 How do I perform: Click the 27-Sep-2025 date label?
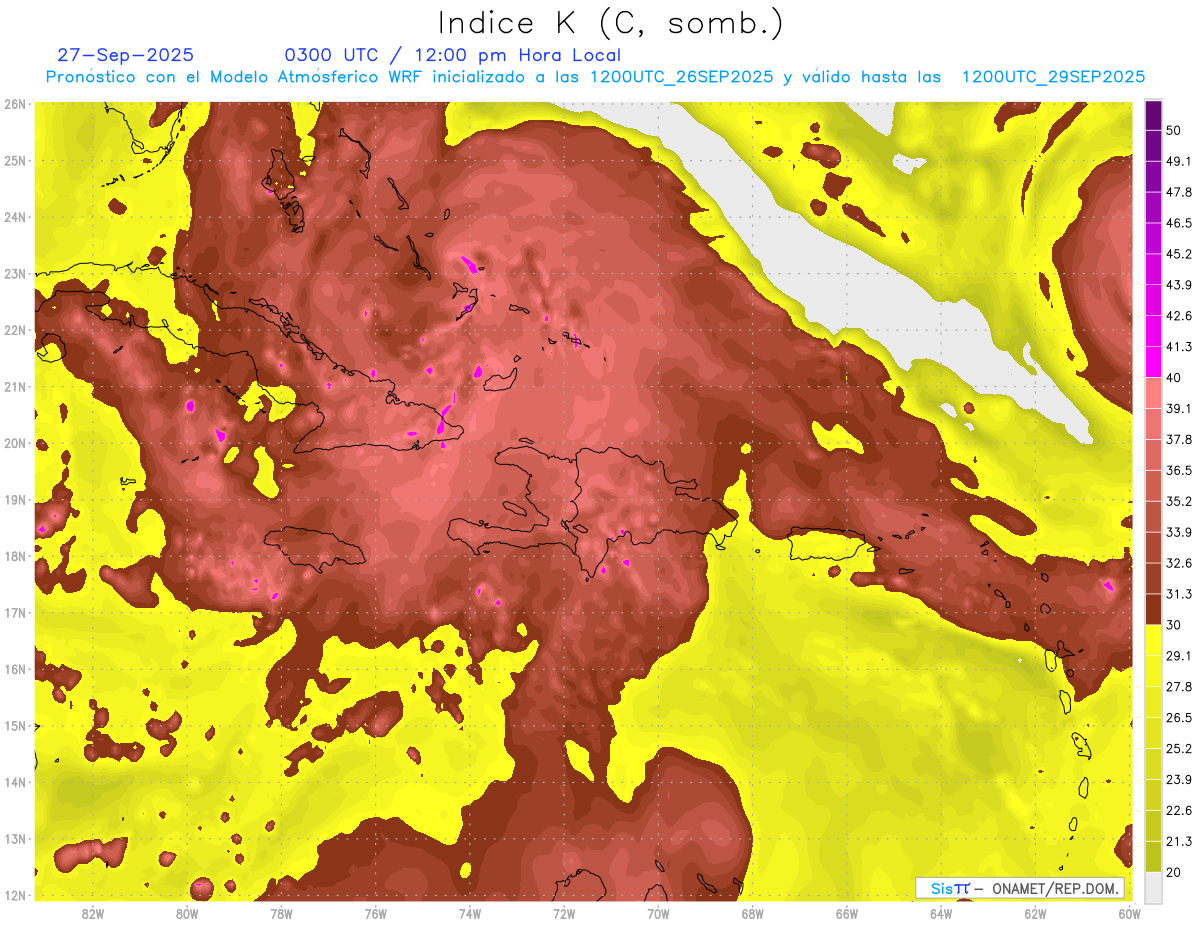(125, 56)
